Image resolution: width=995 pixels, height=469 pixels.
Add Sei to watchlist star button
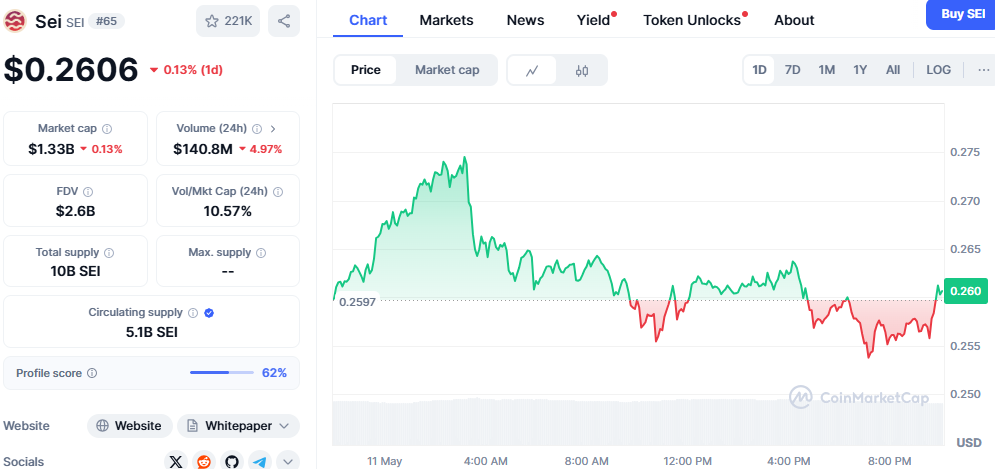pyautogui.click(x=228, y=21)
